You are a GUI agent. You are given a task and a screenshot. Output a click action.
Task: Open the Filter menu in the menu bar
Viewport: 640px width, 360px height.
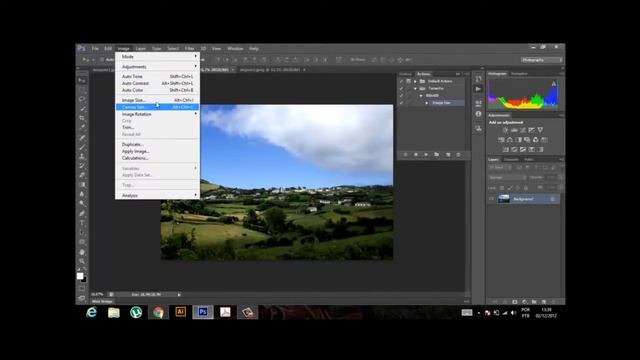tap(189, 49)
